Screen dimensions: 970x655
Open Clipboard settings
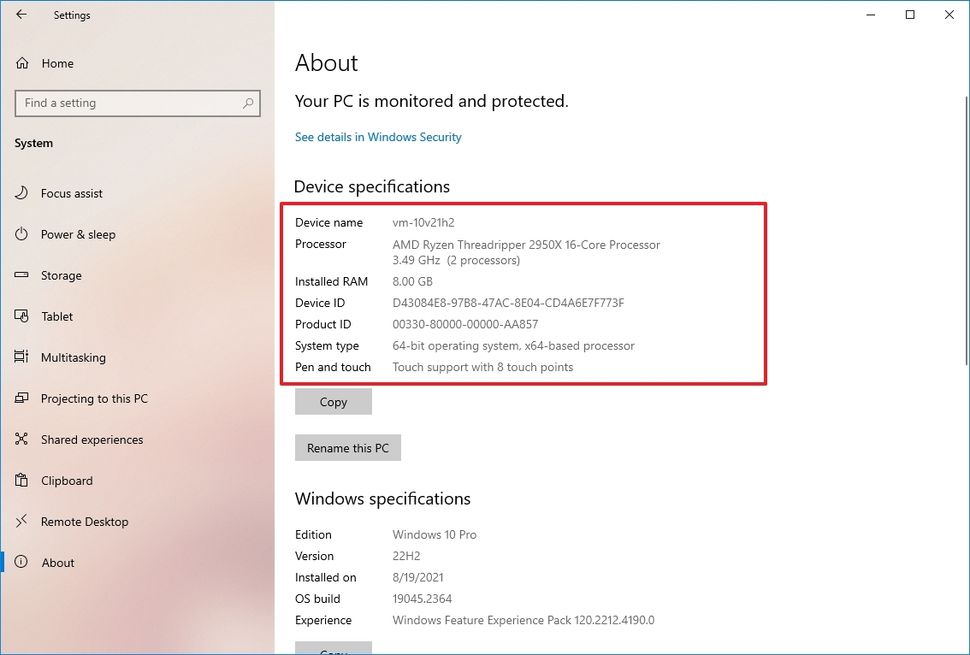67,480
